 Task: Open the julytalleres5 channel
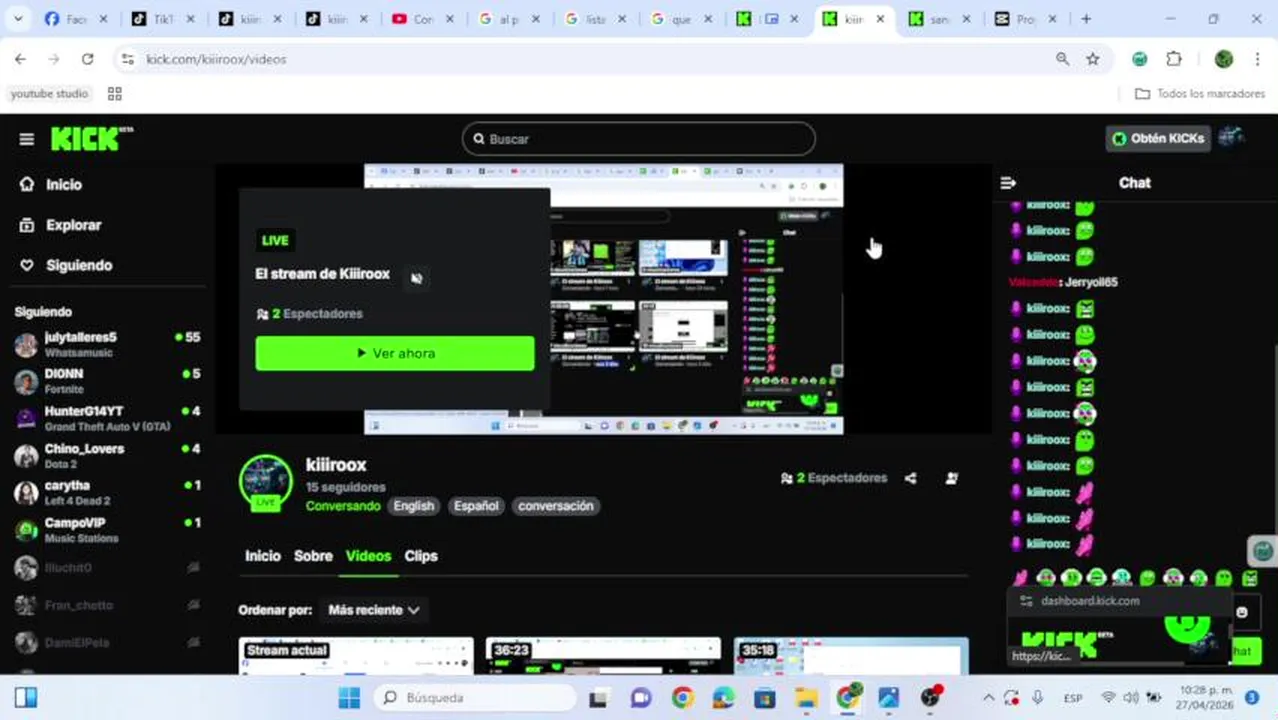click(x=107, y=345)
